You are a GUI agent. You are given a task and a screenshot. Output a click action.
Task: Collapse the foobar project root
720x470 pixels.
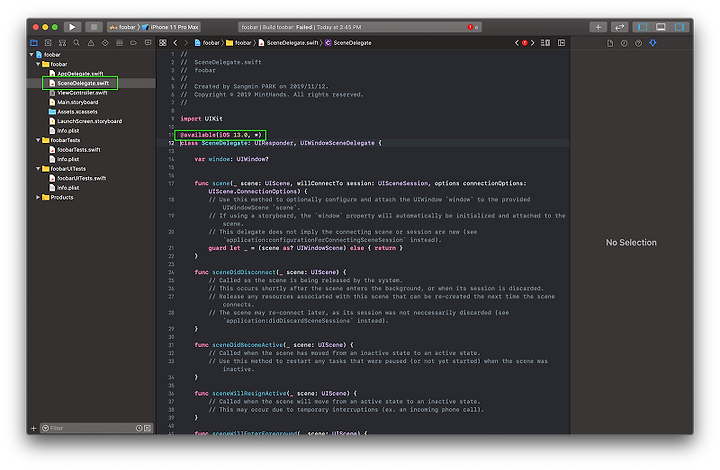click(31, 55)
